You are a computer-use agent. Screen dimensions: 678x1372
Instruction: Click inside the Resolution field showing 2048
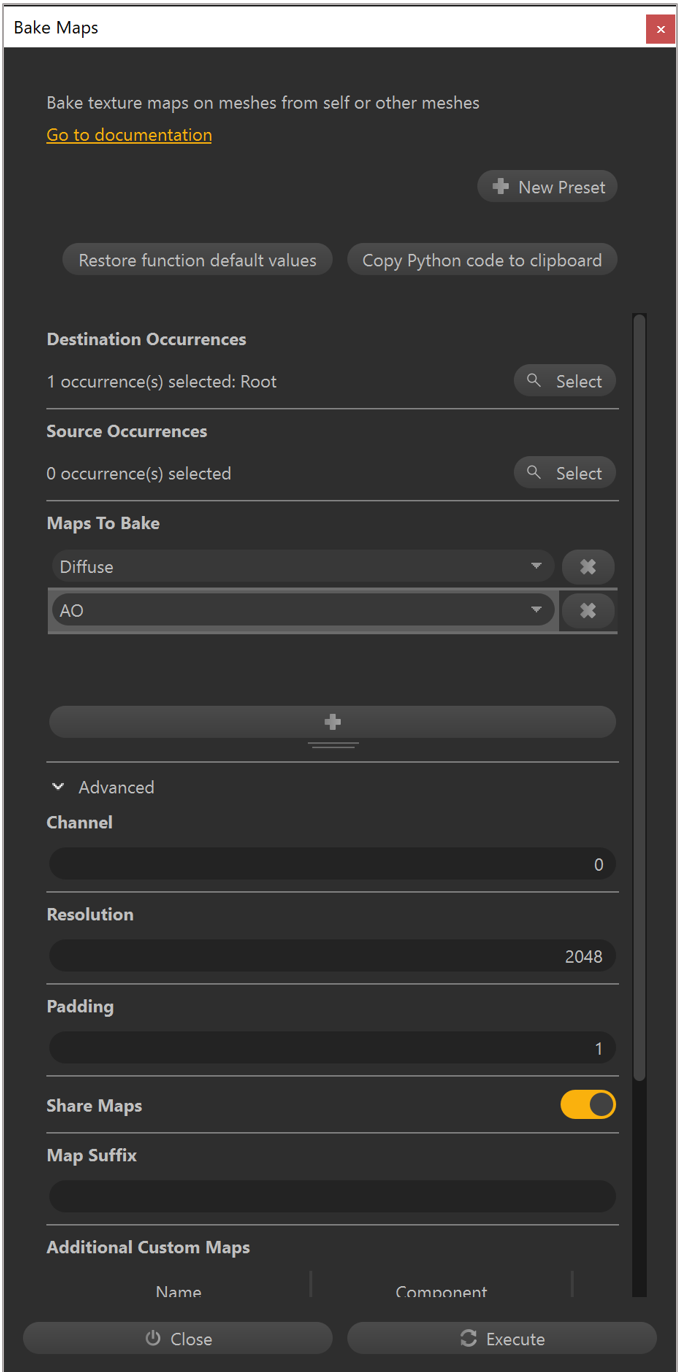coord(332,956)
